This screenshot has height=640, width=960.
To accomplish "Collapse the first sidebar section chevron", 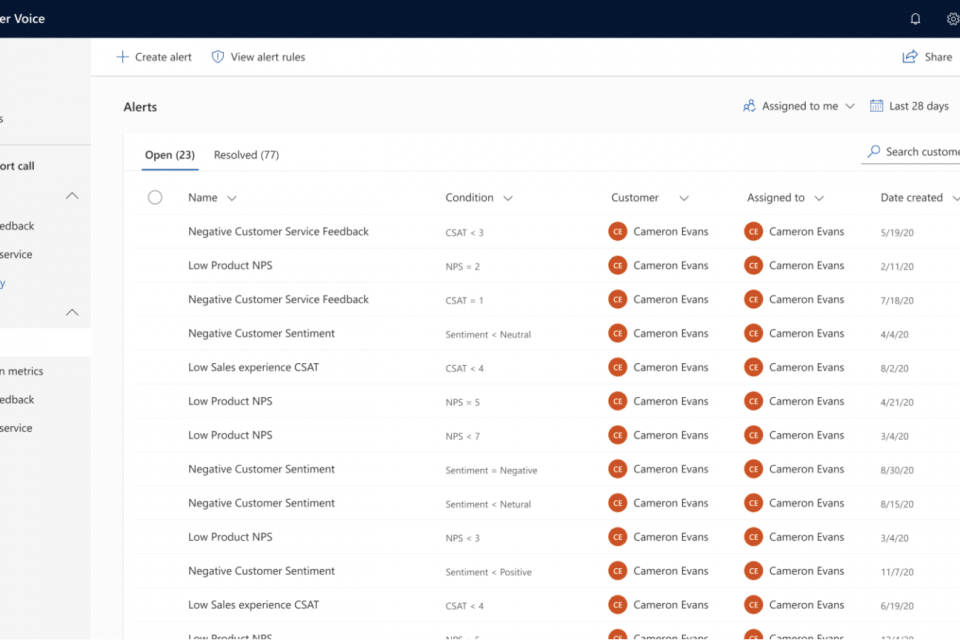I will point(72,196).
